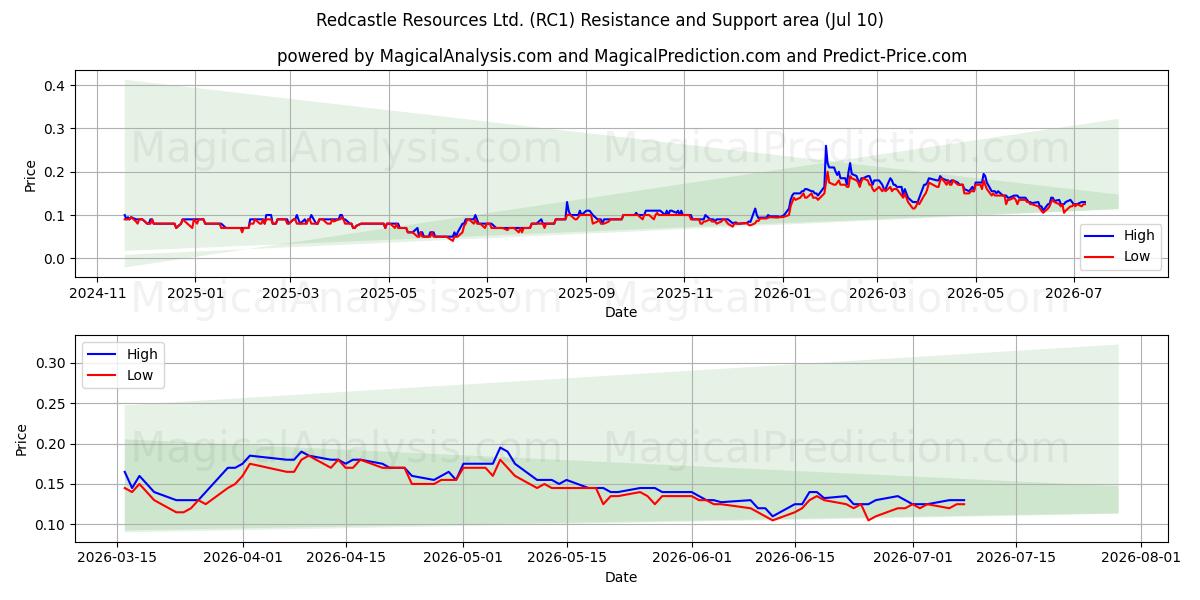Image resolution: width=1200 pixels, height=600 pixels.
Task: Click the '2025-05' x-axis label
Action: [389, 295]
